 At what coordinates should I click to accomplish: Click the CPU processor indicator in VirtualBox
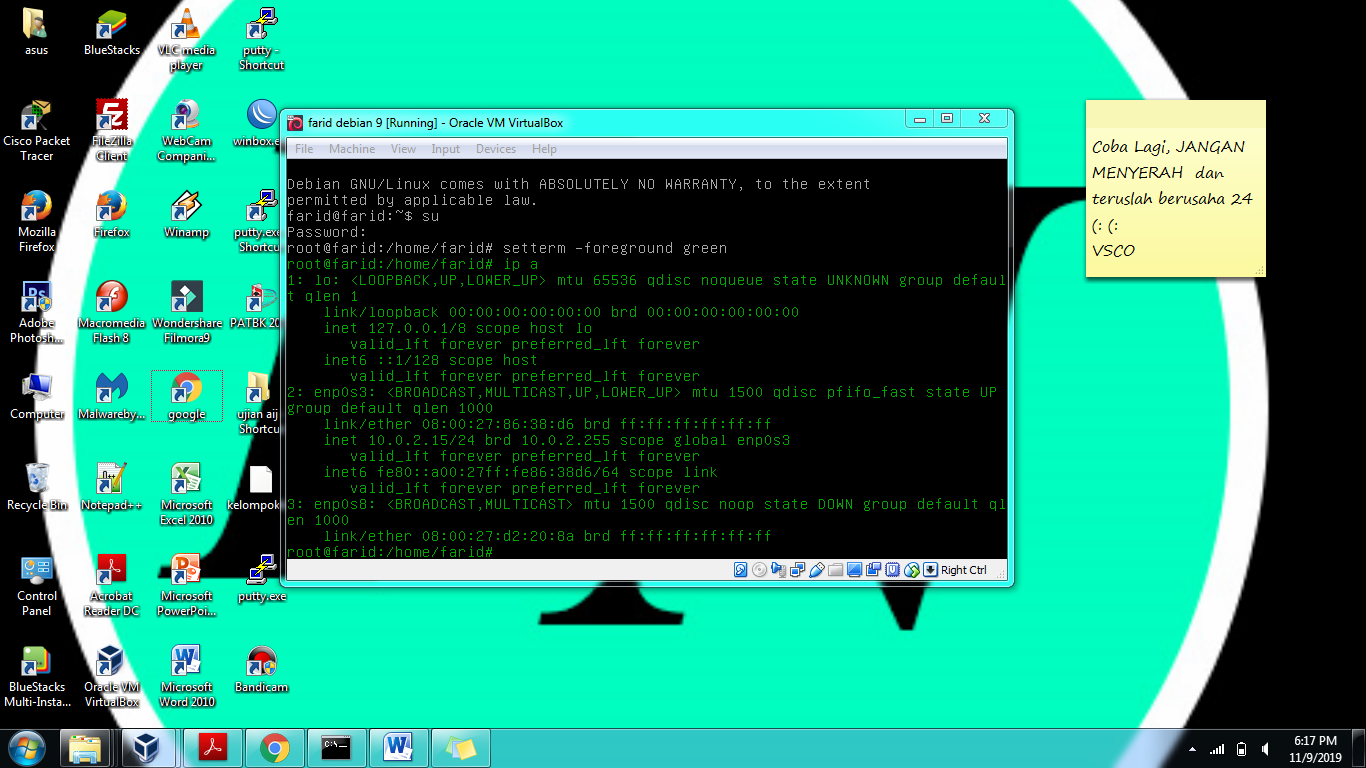coord(893,570)
